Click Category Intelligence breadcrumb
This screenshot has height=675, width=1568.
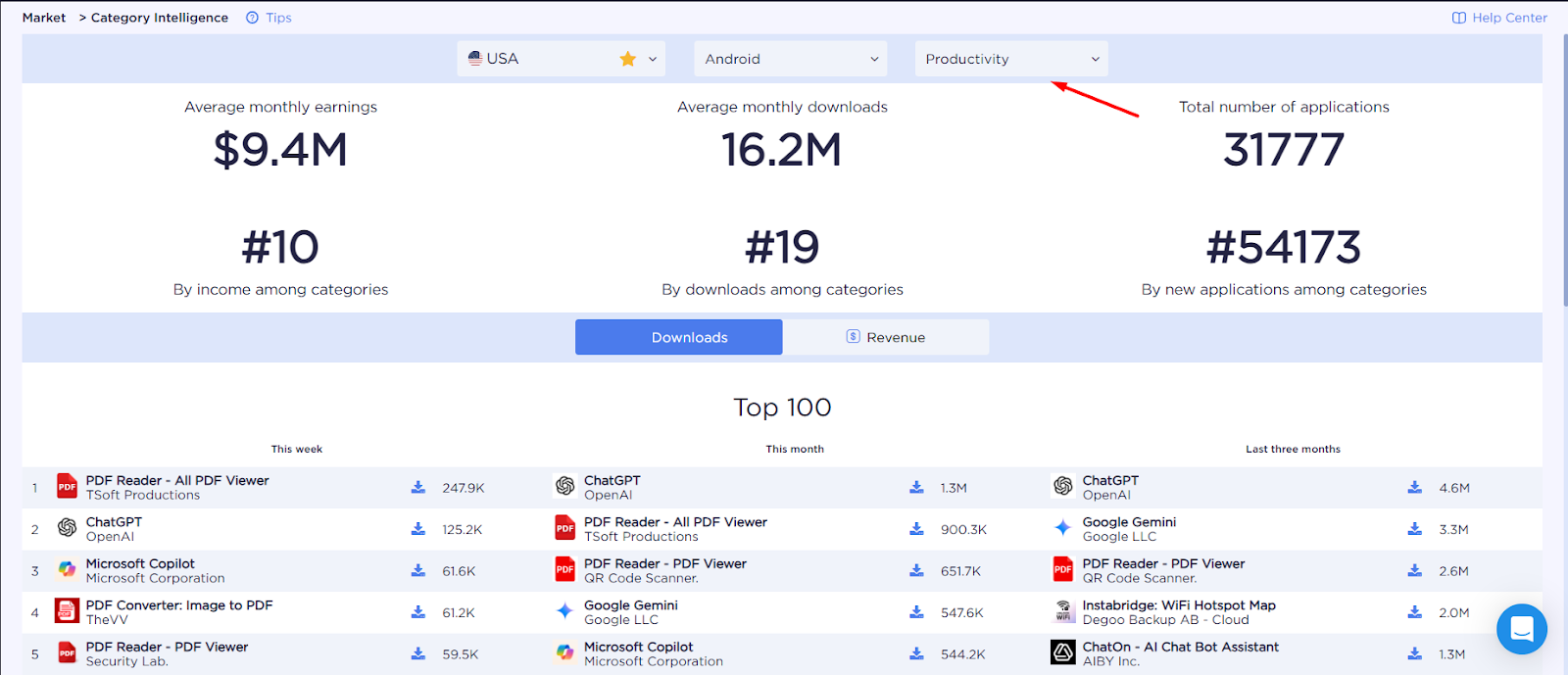tap(160, 18)
